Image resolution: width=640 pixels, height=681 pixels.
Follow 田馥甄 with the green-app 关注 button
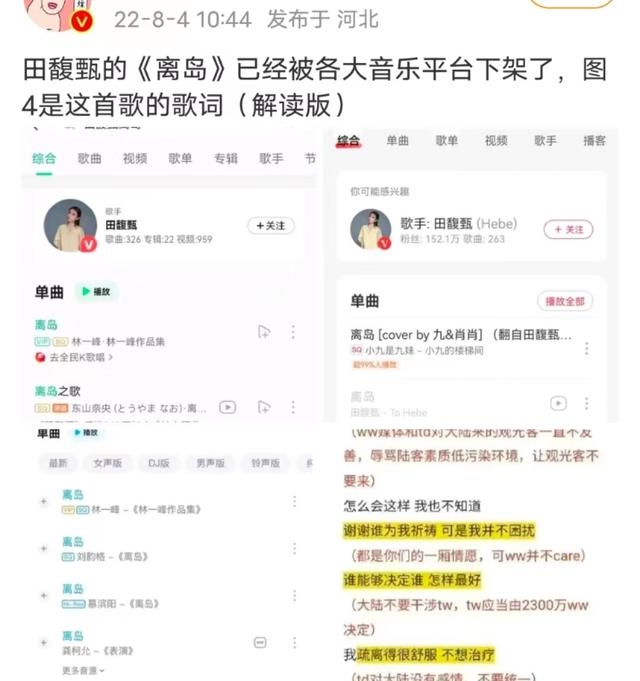(271, 225)
